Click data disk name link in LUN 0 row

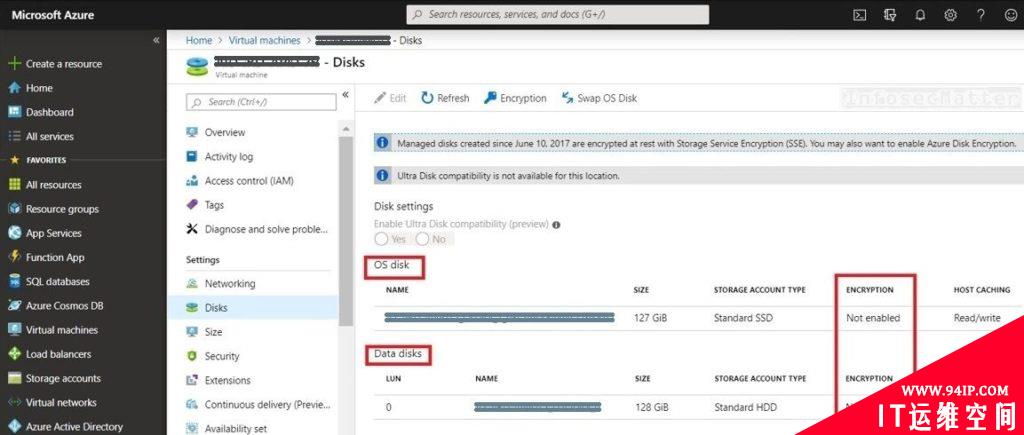tap(538, 407)
